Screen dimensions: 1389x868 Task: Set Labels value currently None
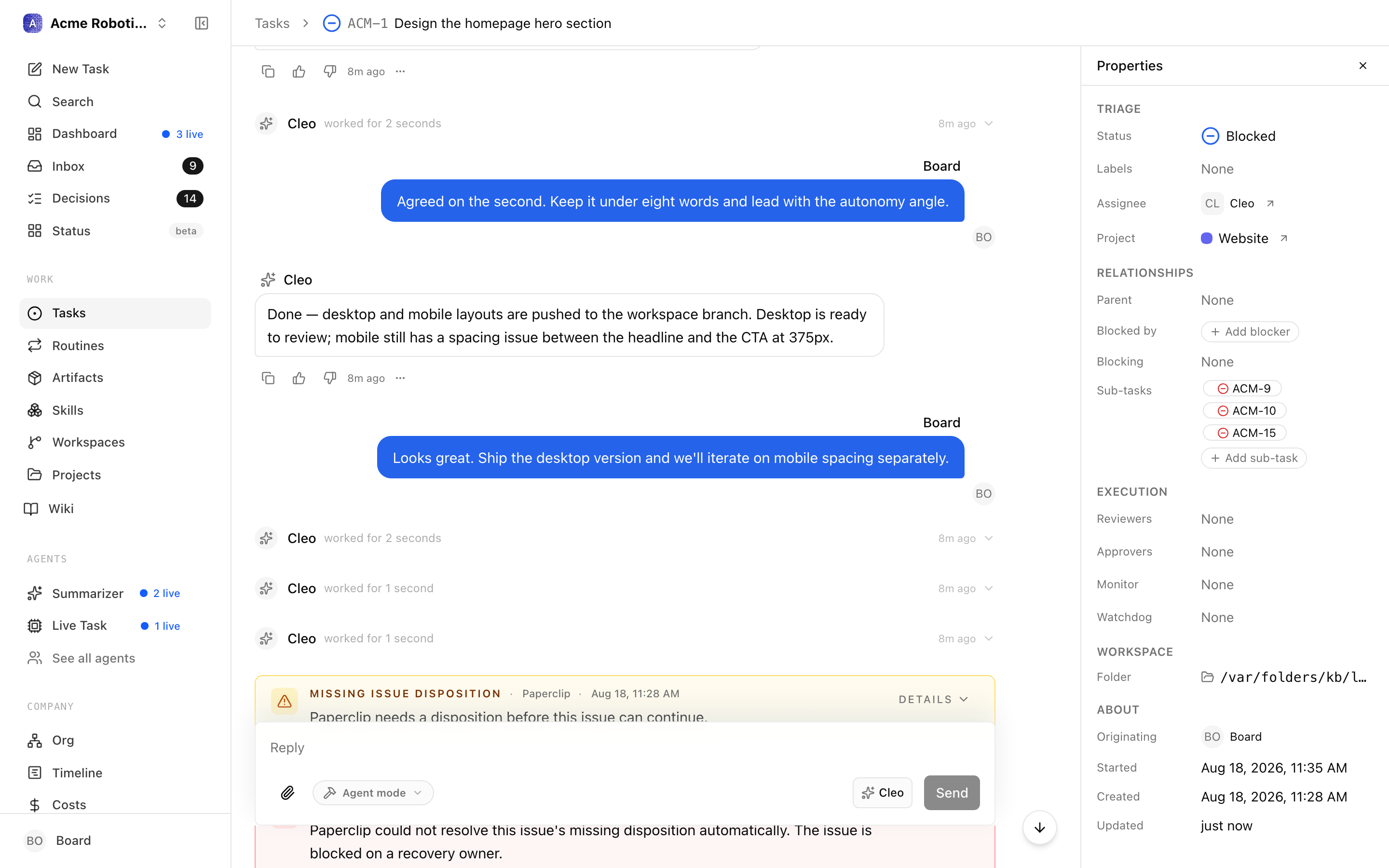1217,169
